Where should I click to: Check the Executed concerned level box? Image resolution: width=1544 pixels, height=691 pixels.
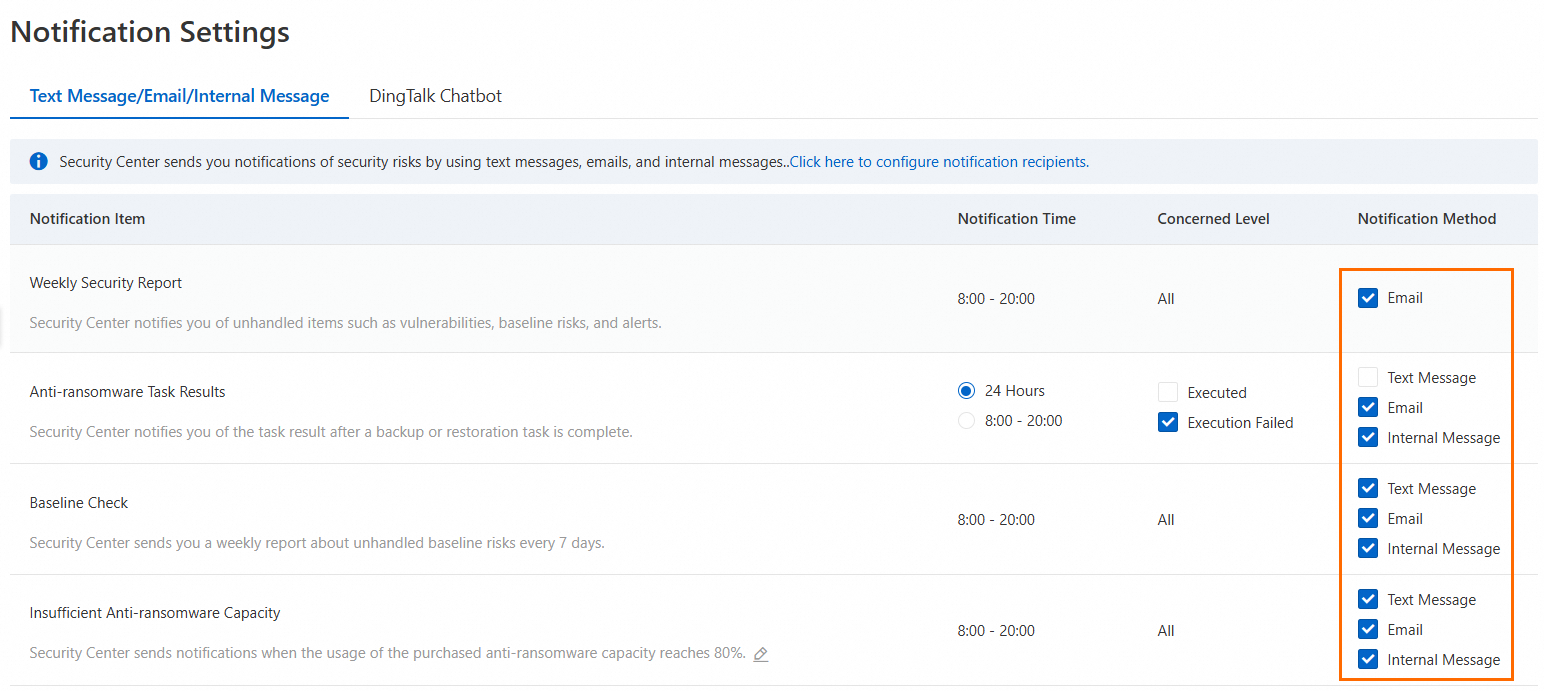(x=1167, y=393)
